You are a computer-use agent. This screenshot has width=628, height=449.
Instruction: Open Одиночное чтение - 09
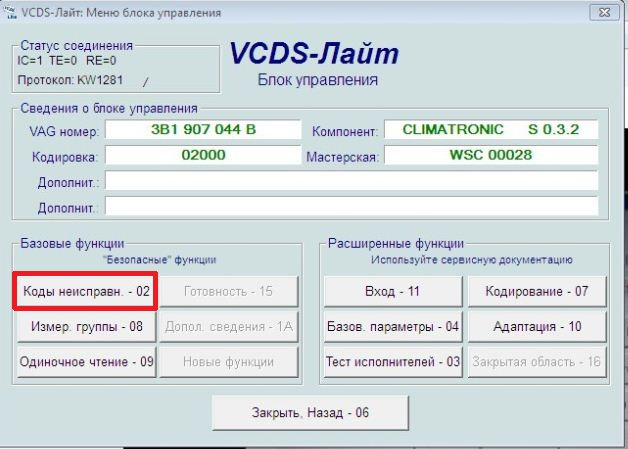(87, 362)
